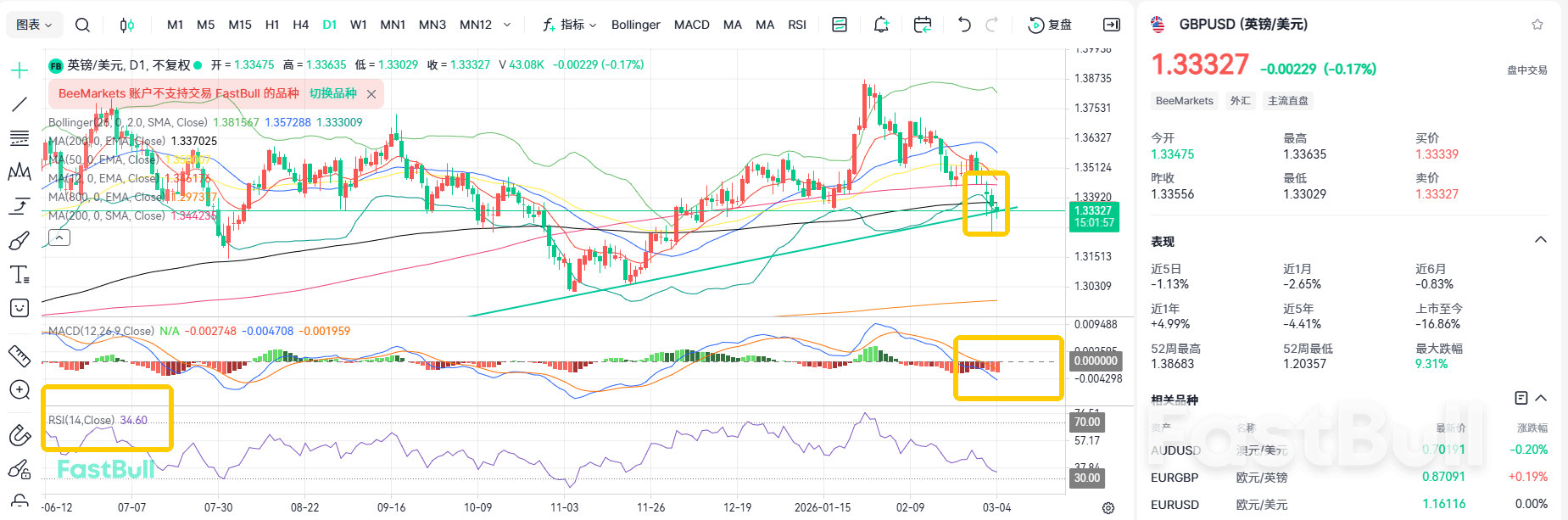The image size is (1568, 520).
Task: Open the 图表 dropdown menu
Action: [x=35, y=25]
